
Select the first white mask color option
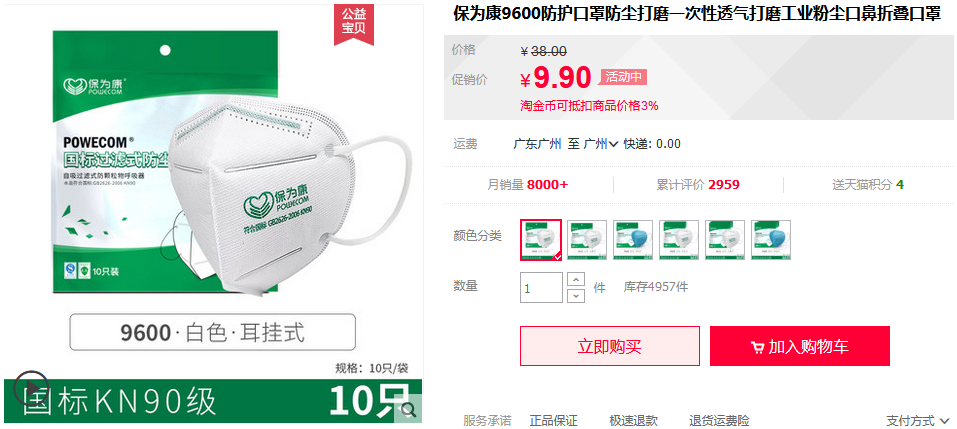(x=541, y=240)
